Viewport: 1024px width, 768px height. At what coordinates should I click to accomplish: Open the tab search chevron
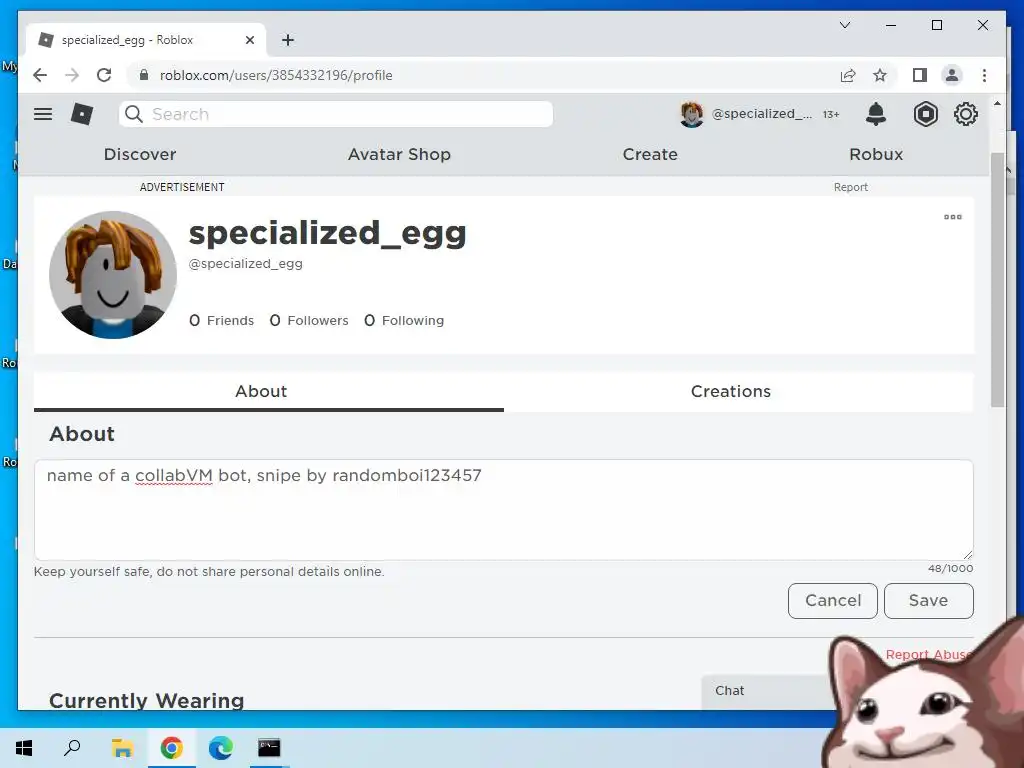[x=844, y=25]
